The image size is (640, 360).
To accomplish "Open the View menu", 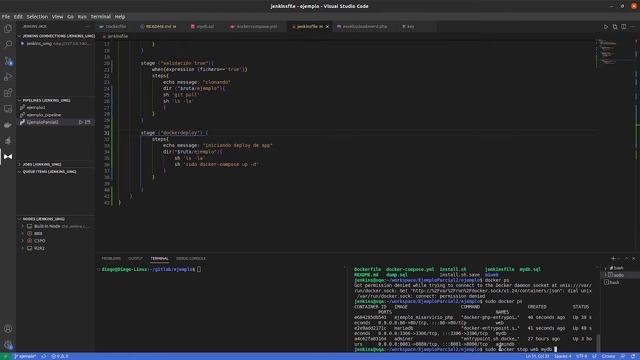I will click(x=57, y=17).
